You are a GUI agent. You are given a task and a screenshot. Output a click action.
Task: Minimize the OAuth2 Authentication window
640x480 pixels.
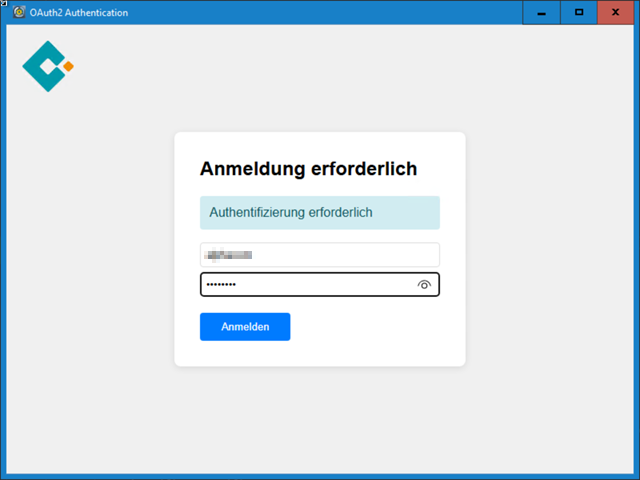541,13
